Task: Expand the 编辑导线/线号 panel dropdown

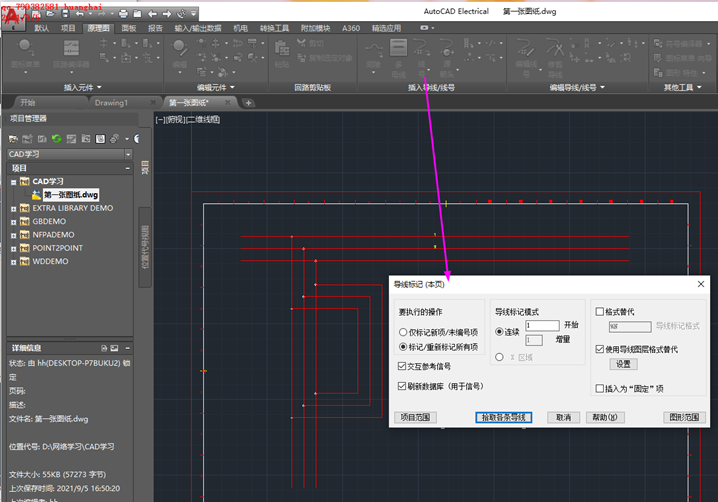Action: [577, 87]
